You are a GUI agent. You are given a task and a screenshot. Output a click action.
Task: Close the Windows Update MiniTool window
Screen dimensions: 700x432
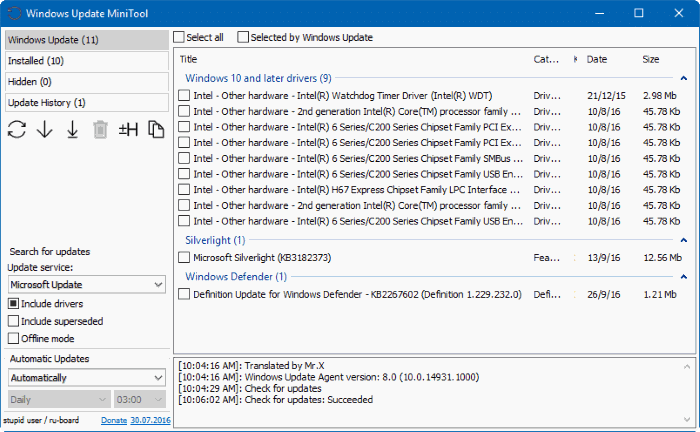pos(679,13)
